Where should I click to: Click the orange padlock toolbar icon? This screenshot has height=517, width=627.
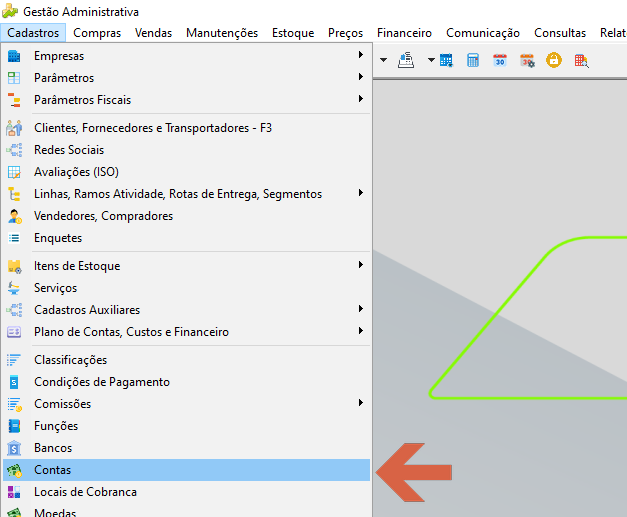click(x=554, y=60)
